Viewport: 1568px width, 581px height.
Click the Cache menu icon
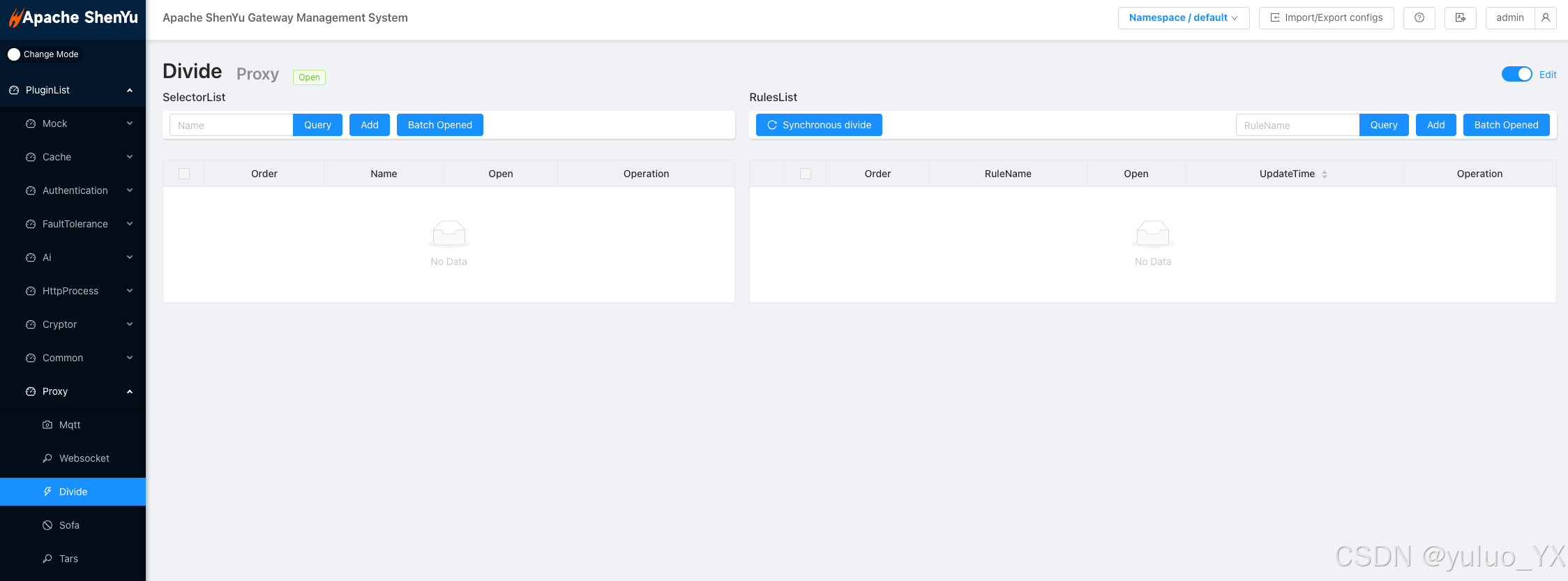pos(31,157)
